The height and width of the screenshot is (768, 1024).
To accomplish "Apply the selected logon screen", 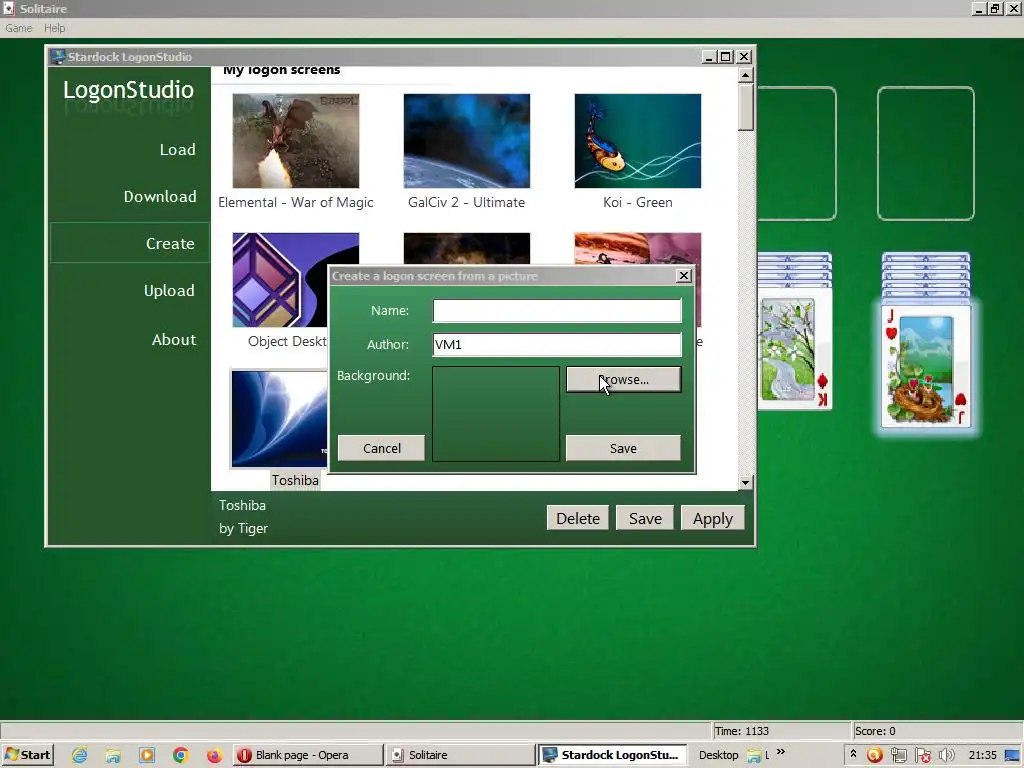I will click(712, 518).
